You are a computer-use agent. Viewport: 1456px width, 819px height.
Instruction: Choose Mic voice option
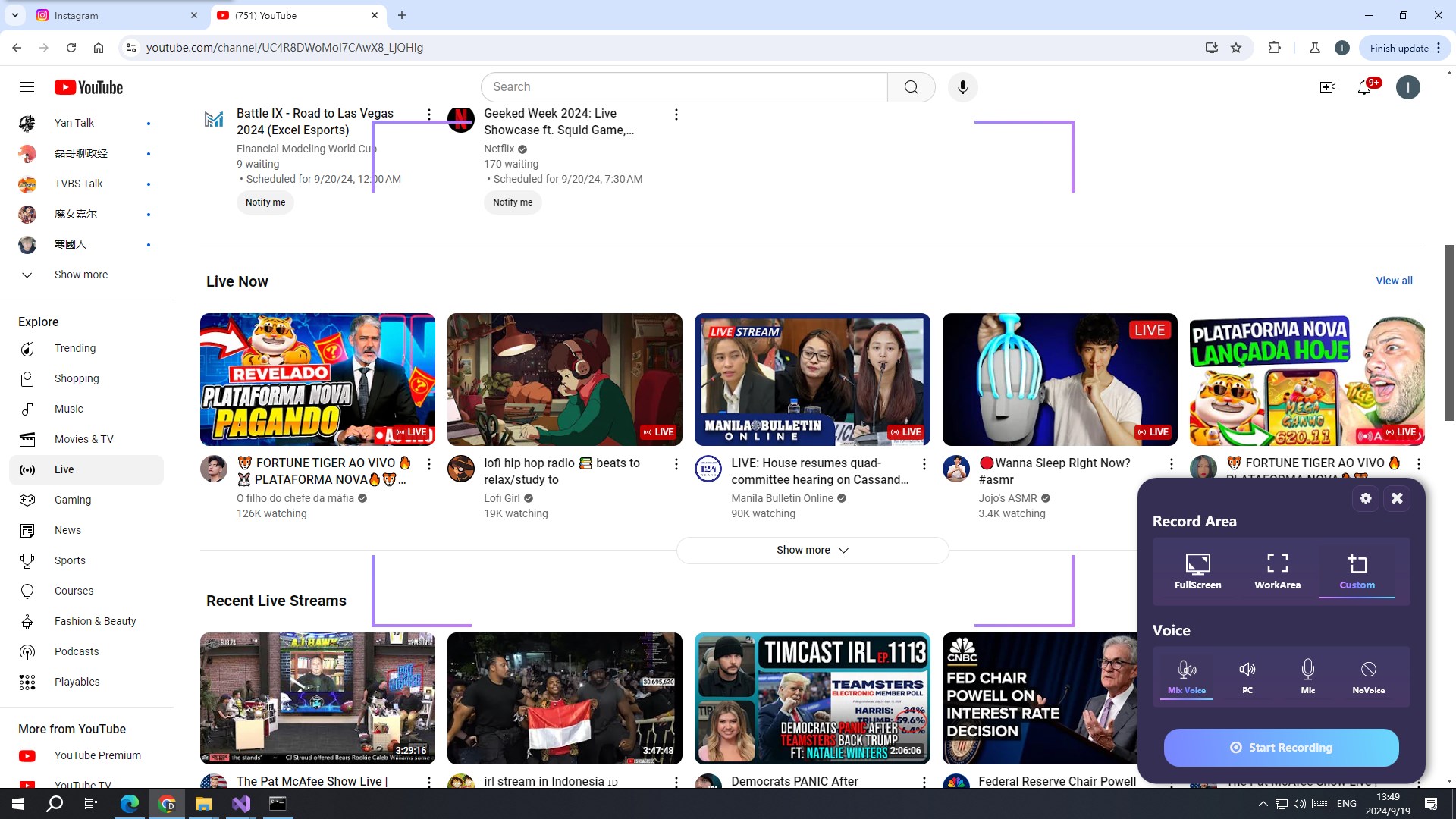pyautogui.click(x=1307, y=676)
